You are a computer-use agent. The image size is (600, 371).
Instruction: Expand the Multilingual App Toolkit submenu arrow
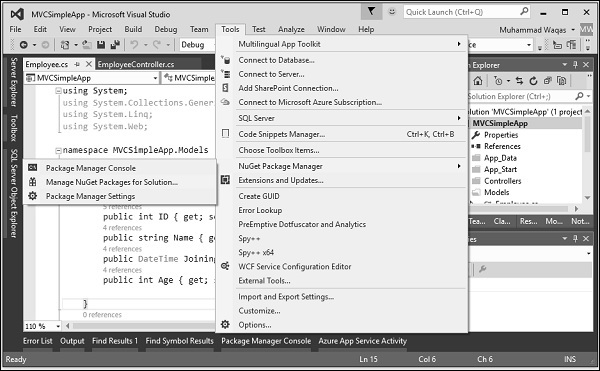point(459,44)
